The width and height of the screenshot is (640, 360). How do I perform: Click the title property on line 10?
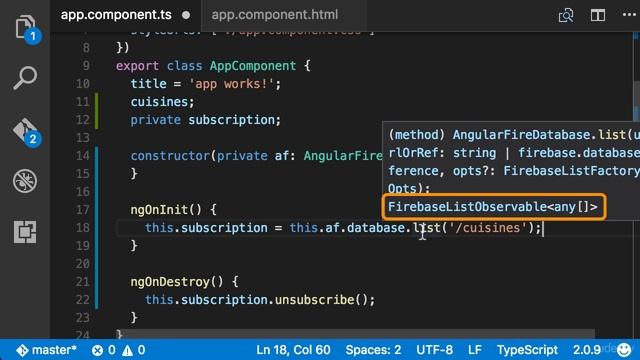coord(149,84)
